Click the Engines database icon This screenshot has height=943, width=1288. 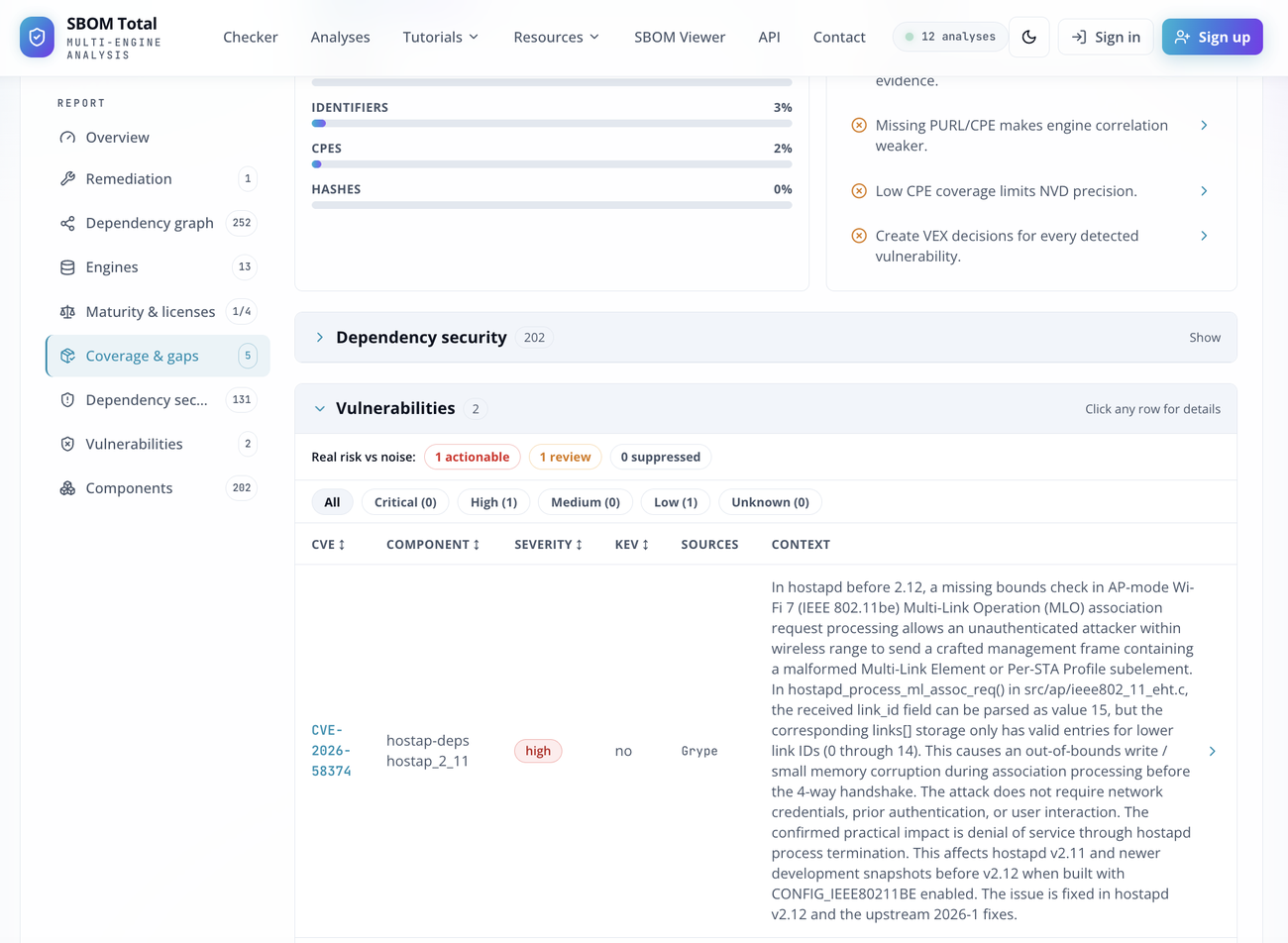coord(67,267)
